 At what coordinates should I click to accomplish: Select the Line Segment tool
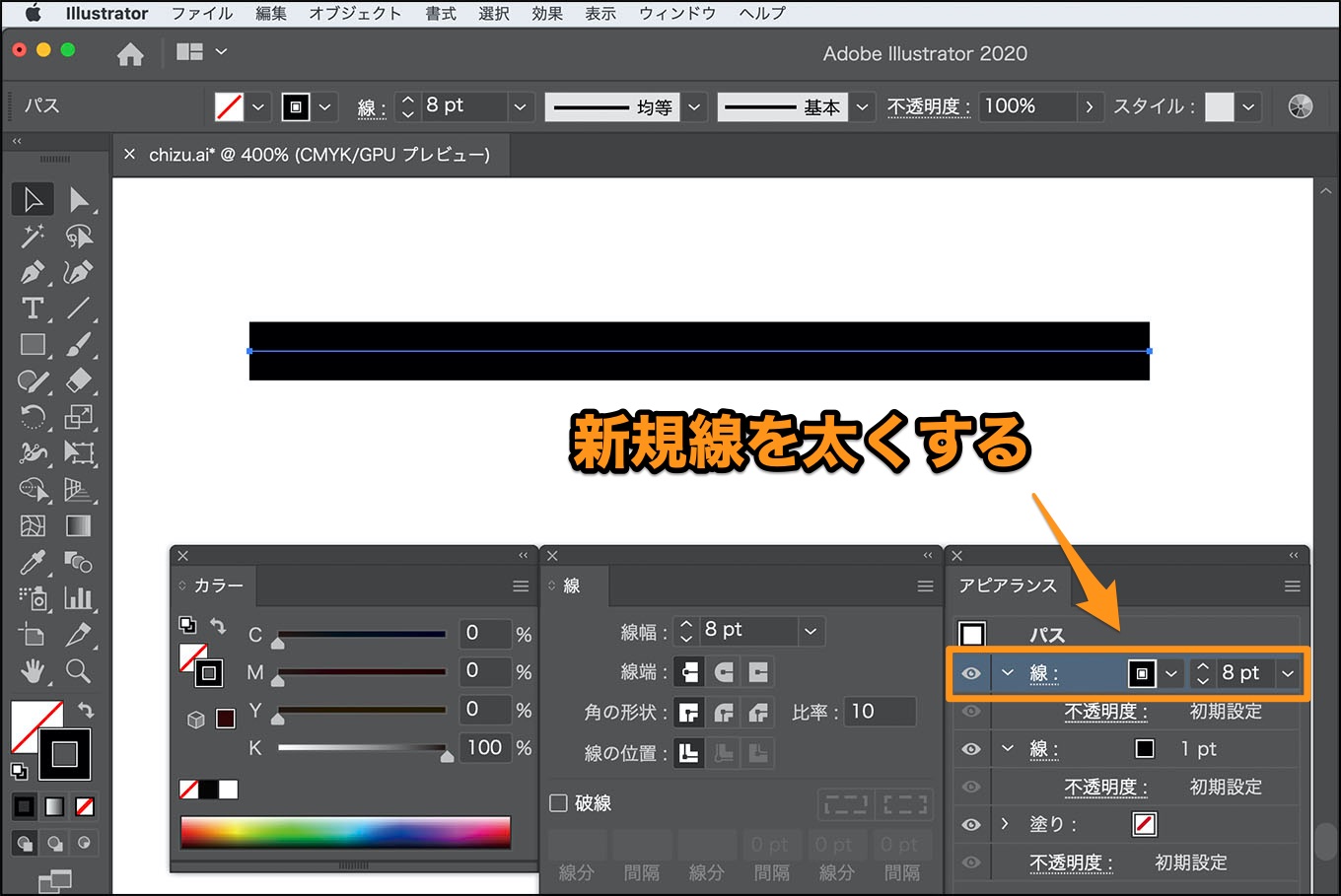coord(79,309)
